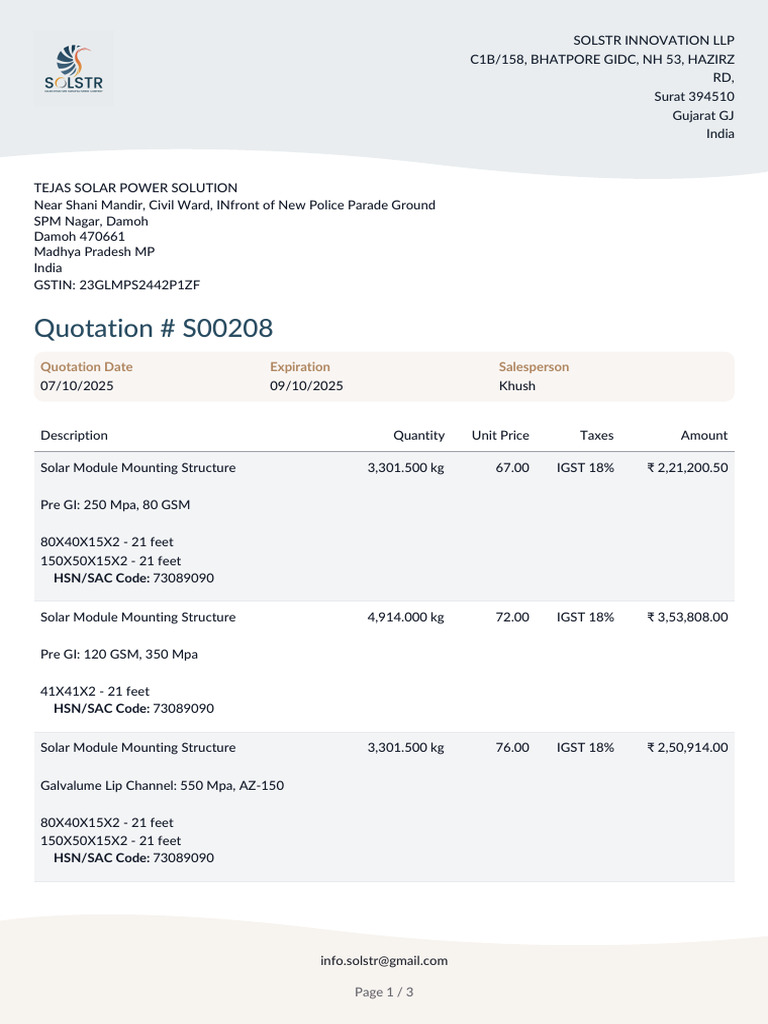Click the Quantity column header

pos(419,435)
